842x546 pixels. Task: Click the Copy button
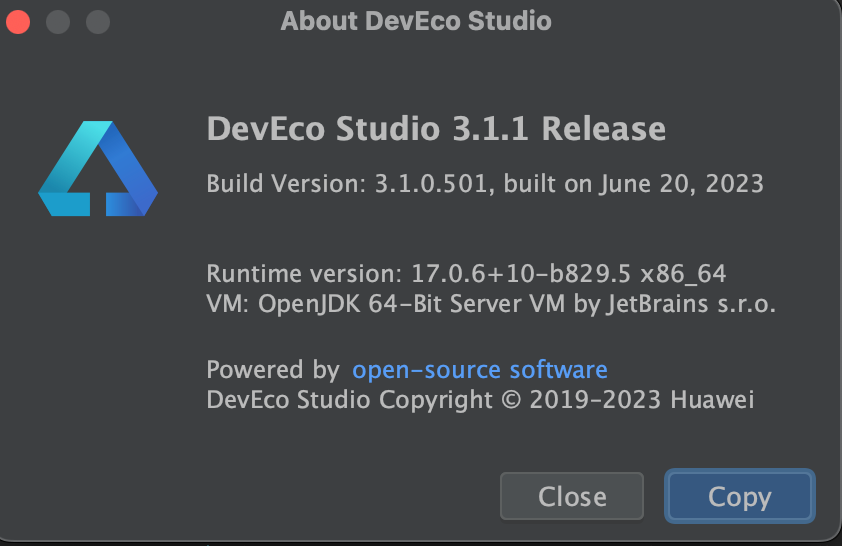tap(739, 496)
